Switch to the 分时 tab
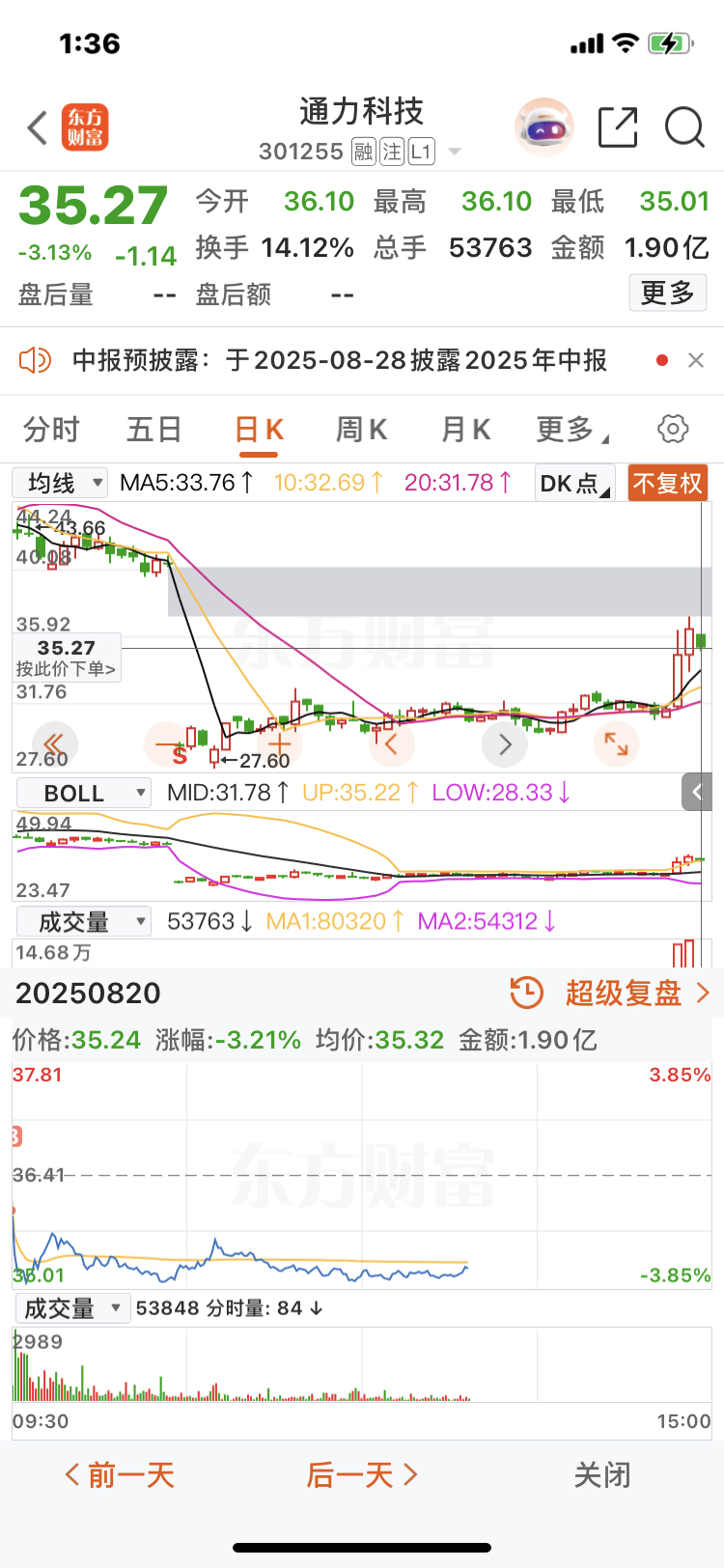 tap(51, 429)
